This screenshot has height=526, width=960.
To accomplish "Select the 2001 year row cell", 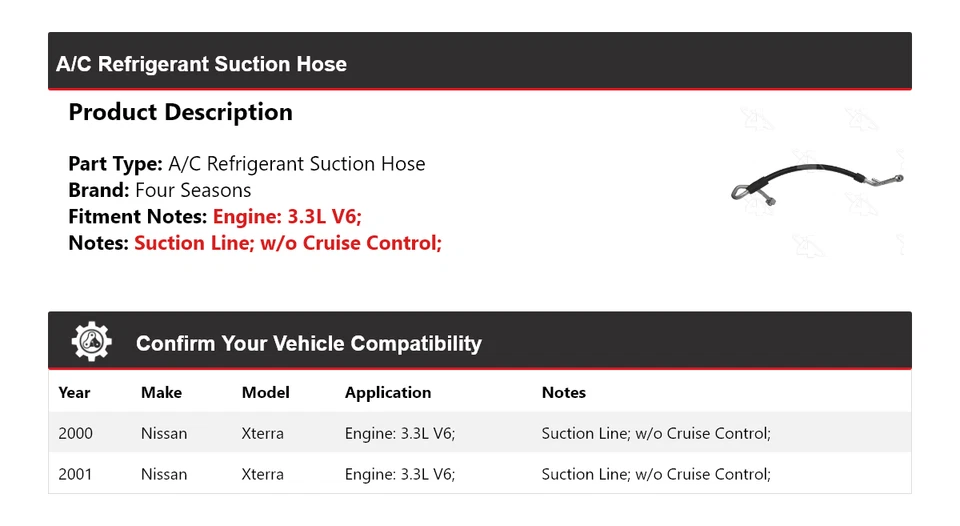I will [75, 474].
